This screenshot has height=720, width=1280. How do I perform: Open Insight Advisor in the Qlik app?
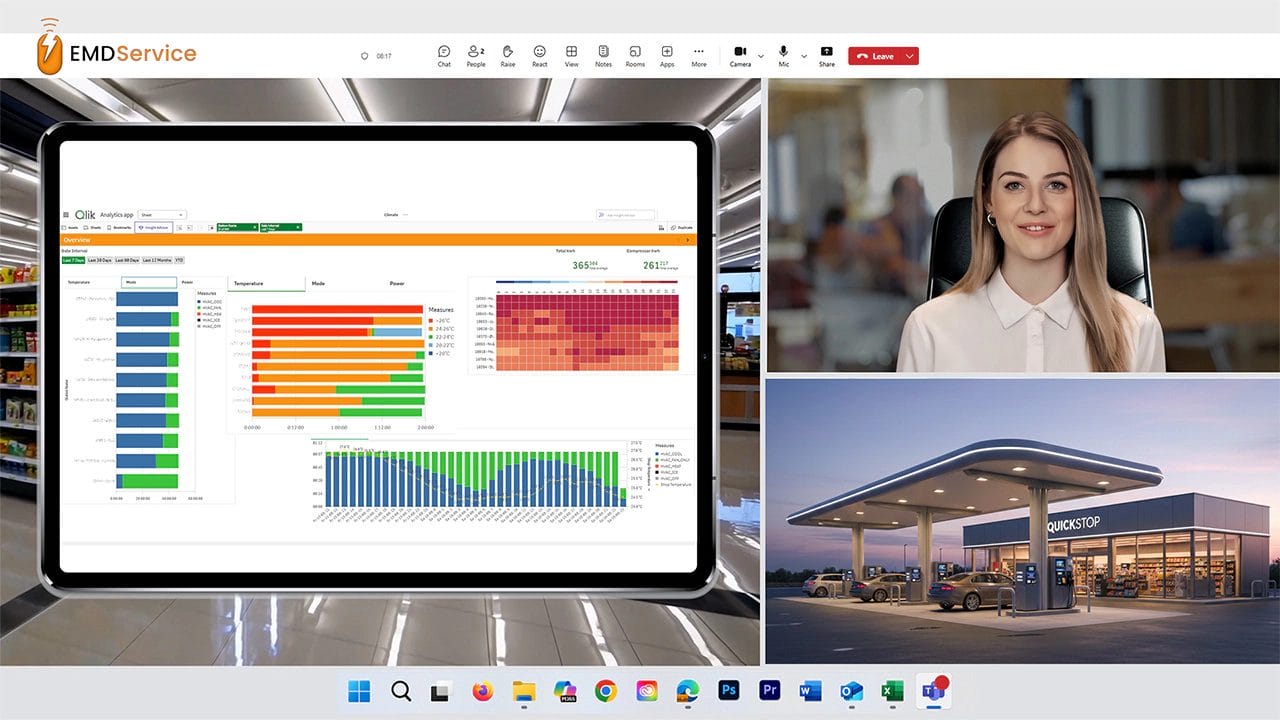155,227
